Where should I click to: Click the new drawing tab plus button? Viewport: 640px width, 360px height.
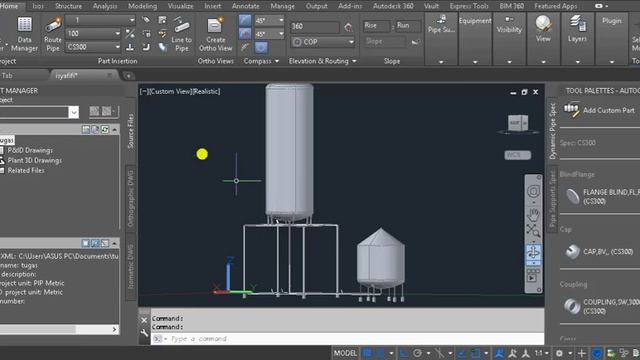128,76
